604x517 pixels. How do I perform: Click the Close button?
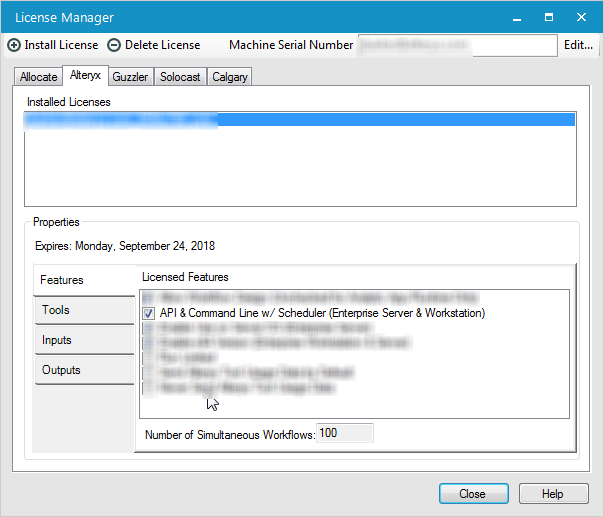coord(473,494)
